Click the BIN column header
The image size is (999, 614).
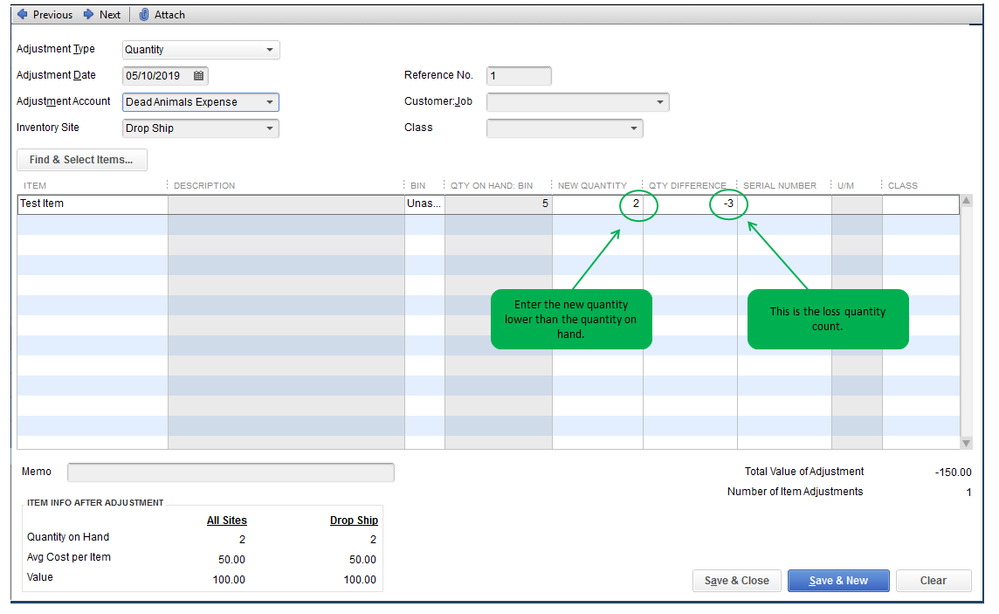(418, 186)
